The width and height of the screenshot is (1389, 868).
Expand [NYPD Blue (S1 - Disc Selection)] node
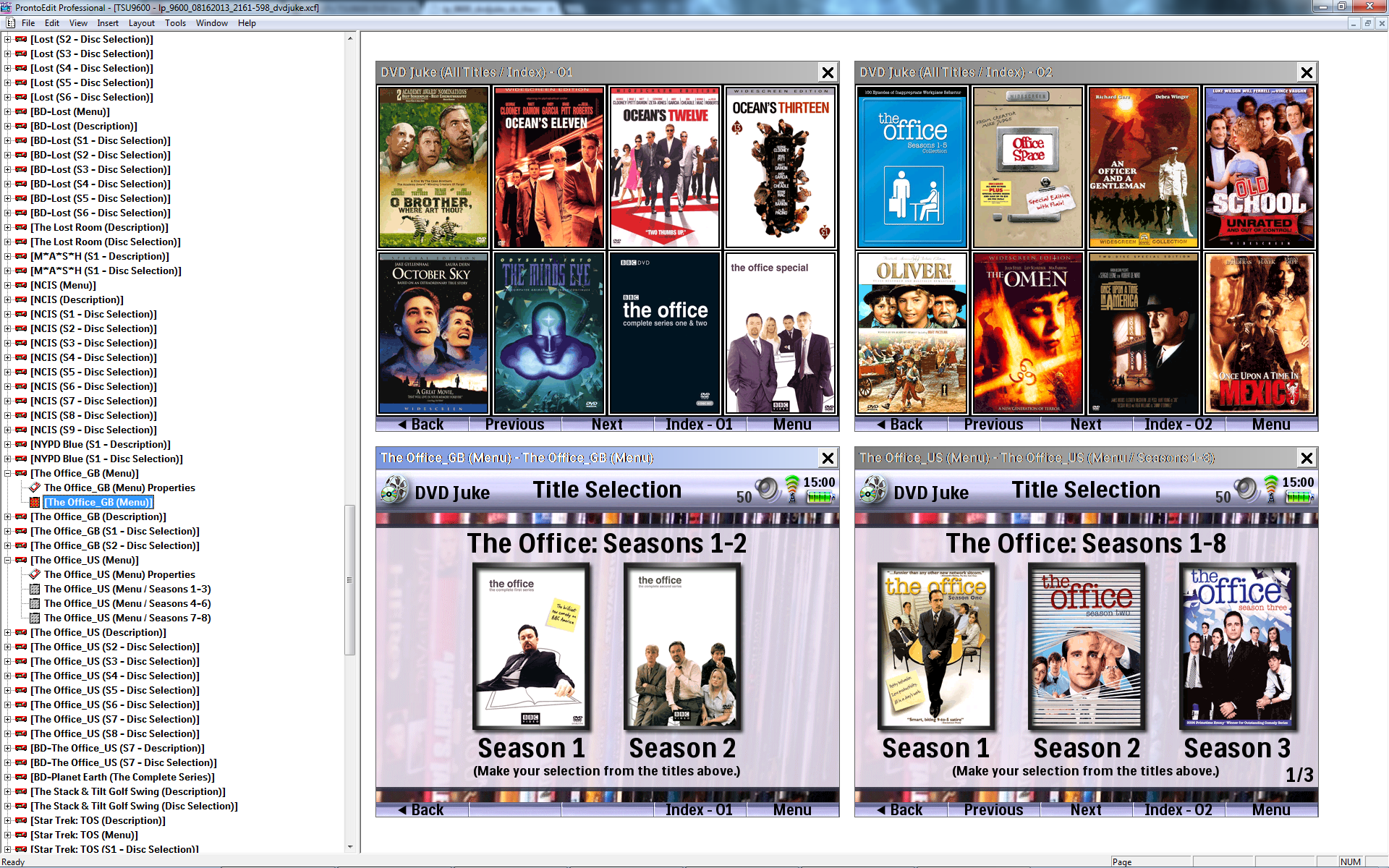(8, 459)
